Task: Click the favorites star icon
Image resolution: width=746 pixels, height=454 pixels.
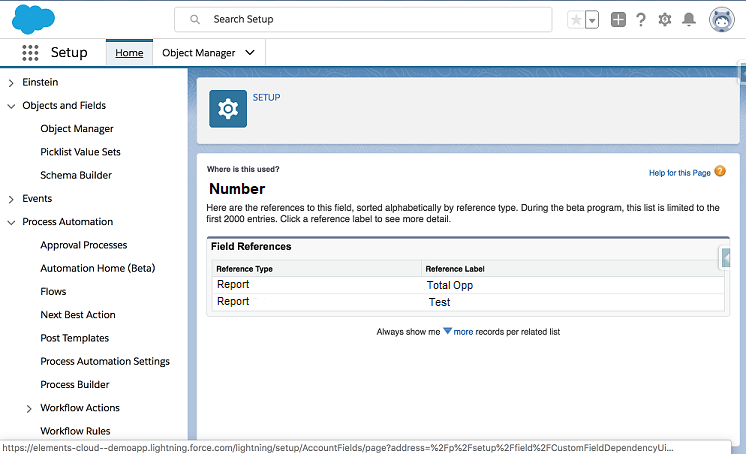Action: click(x=575, y=20)
